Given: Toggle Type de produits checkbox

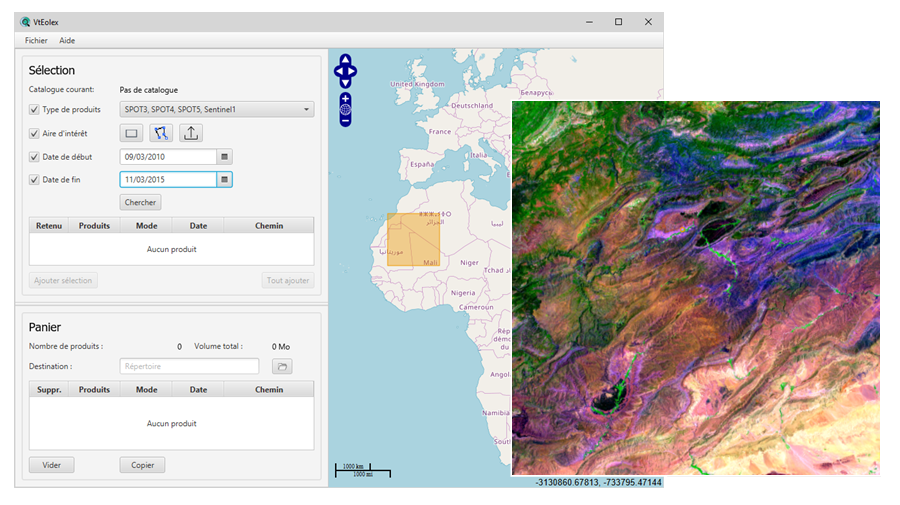Looking at the screenshot, I should click(x=34, y=109).
